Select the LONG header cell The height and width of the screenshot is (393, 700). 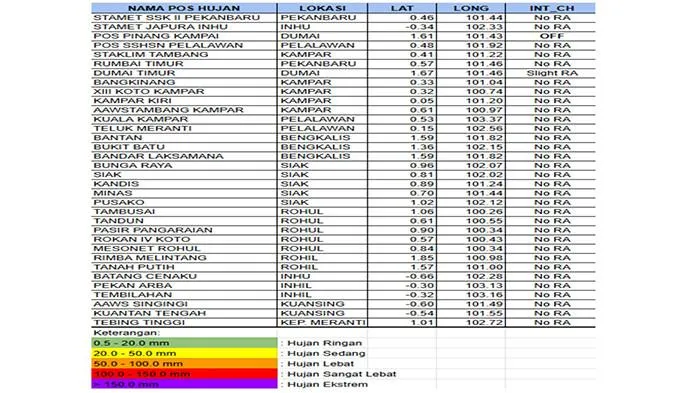[x=471, y=8]
